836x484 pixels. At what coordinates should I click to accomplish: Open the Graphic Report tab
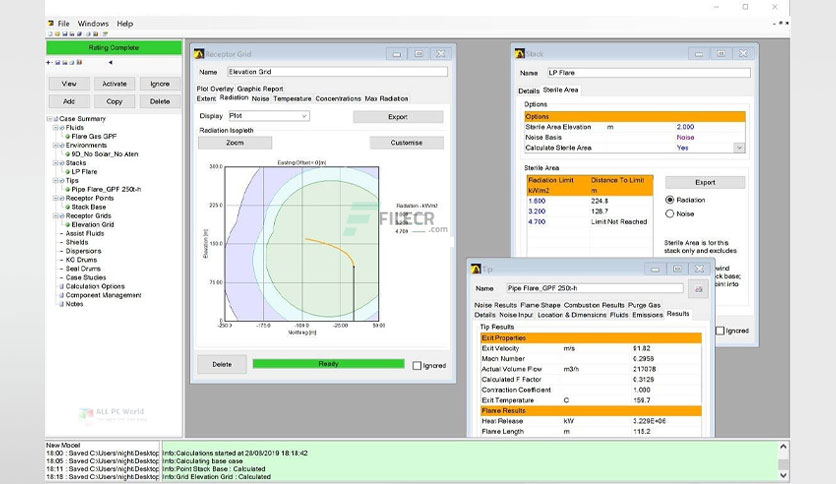260,89
